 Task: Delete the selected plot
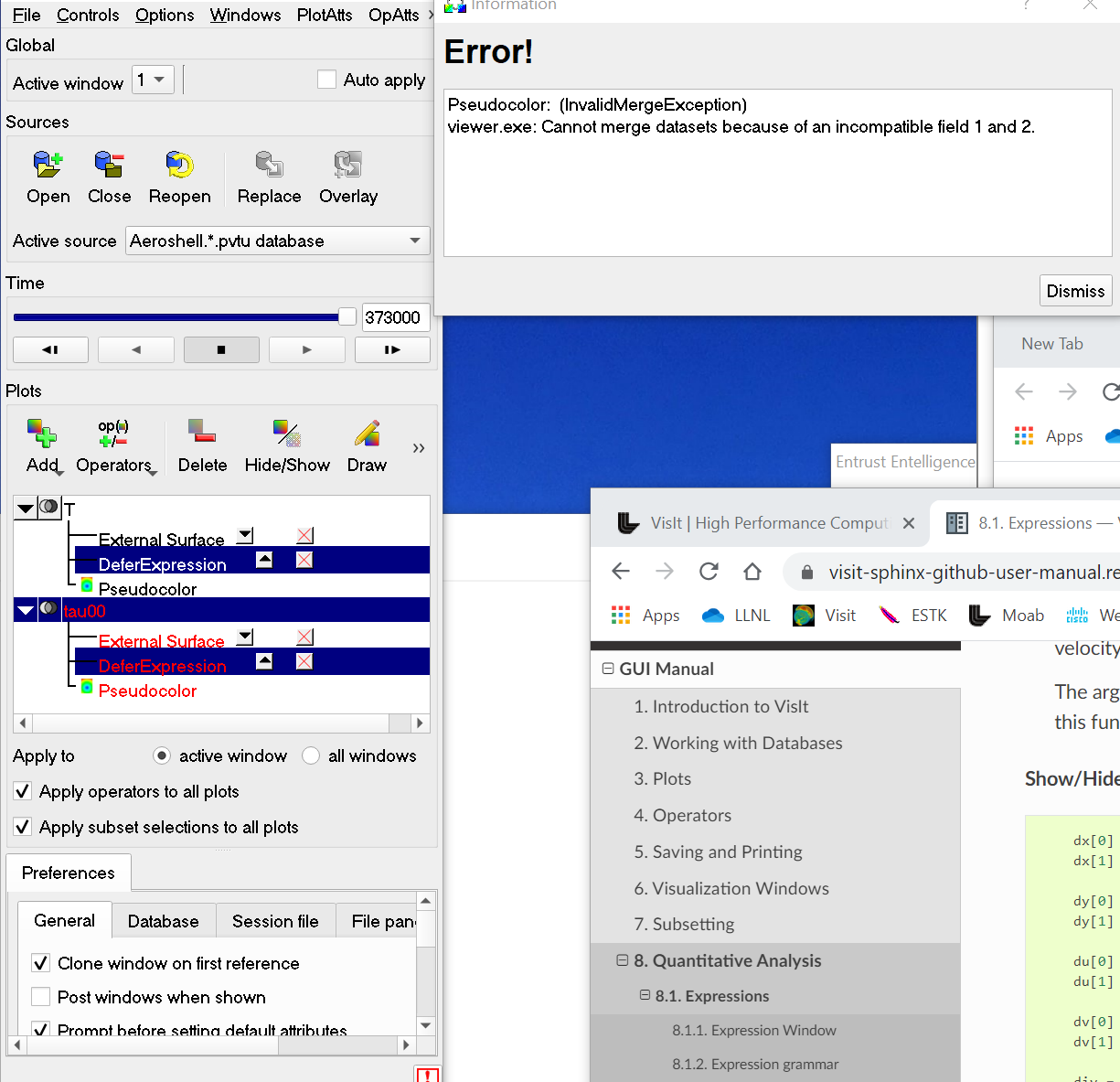coord(202,432)
